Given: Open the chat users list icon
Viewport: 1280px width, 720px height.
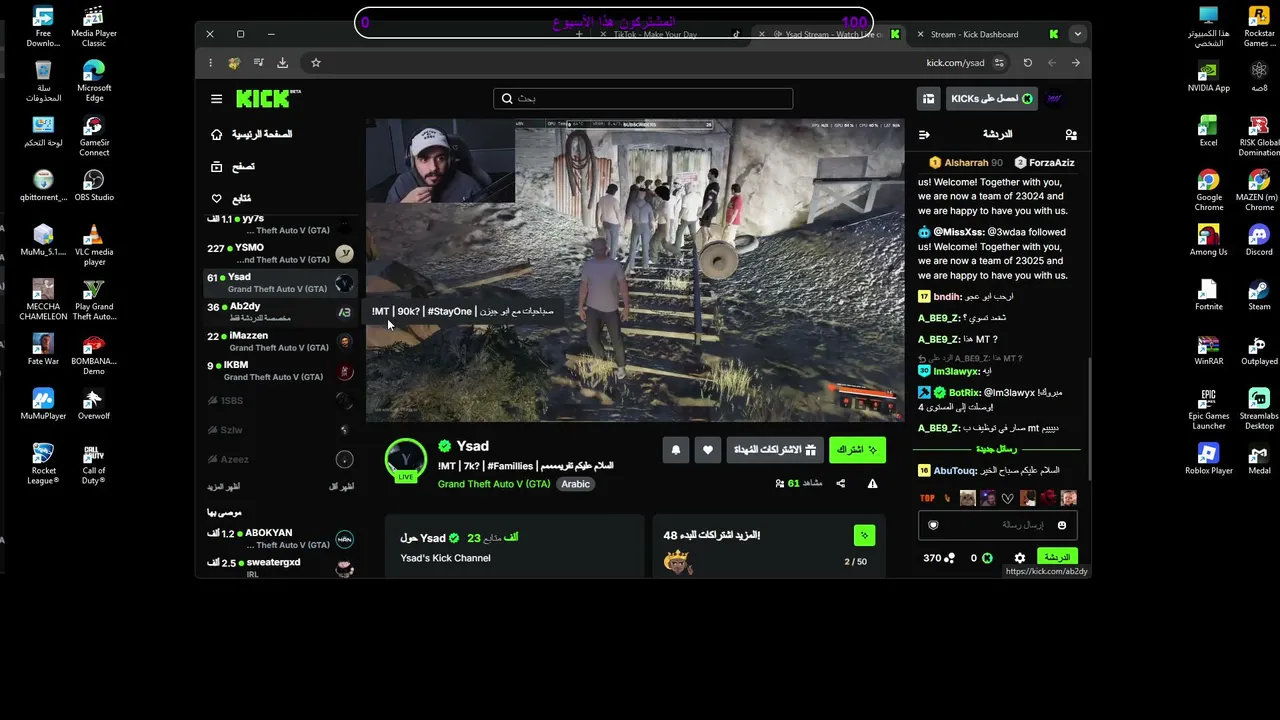Looking at the screenshot, I should pos(1071,134).
